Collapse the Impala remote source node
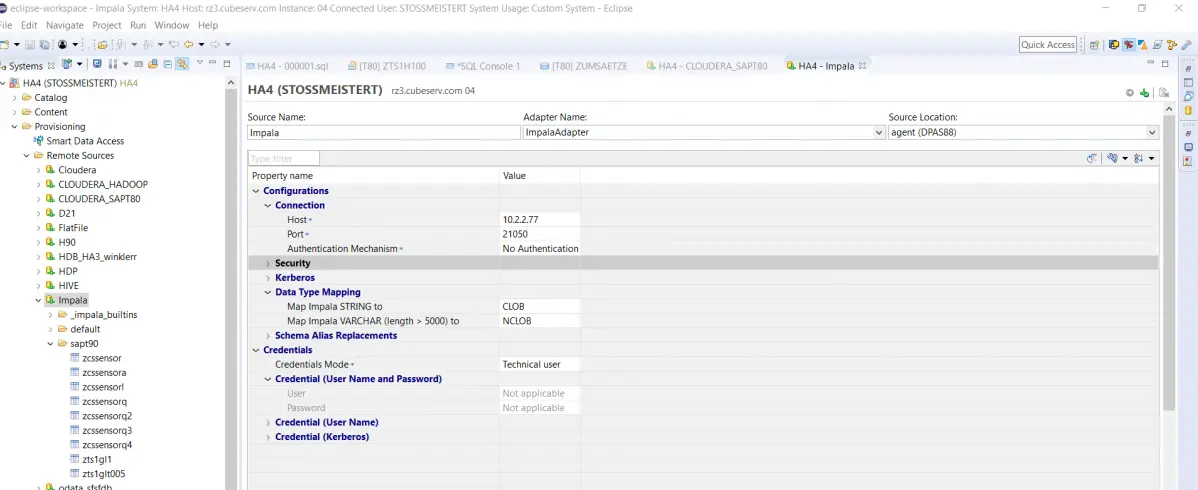1198x490 pixels. click(38, 300)
